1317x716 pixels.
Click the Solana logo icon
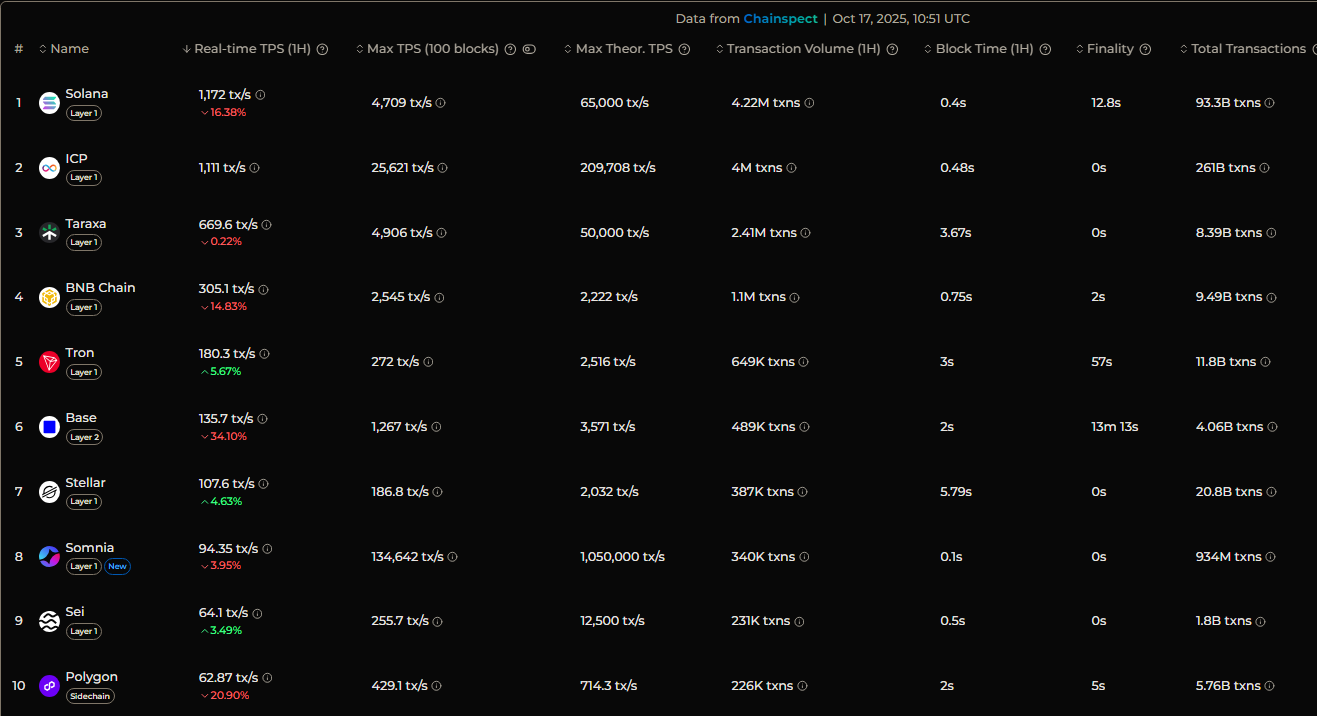pyautogui.click(x=49, y=103)
